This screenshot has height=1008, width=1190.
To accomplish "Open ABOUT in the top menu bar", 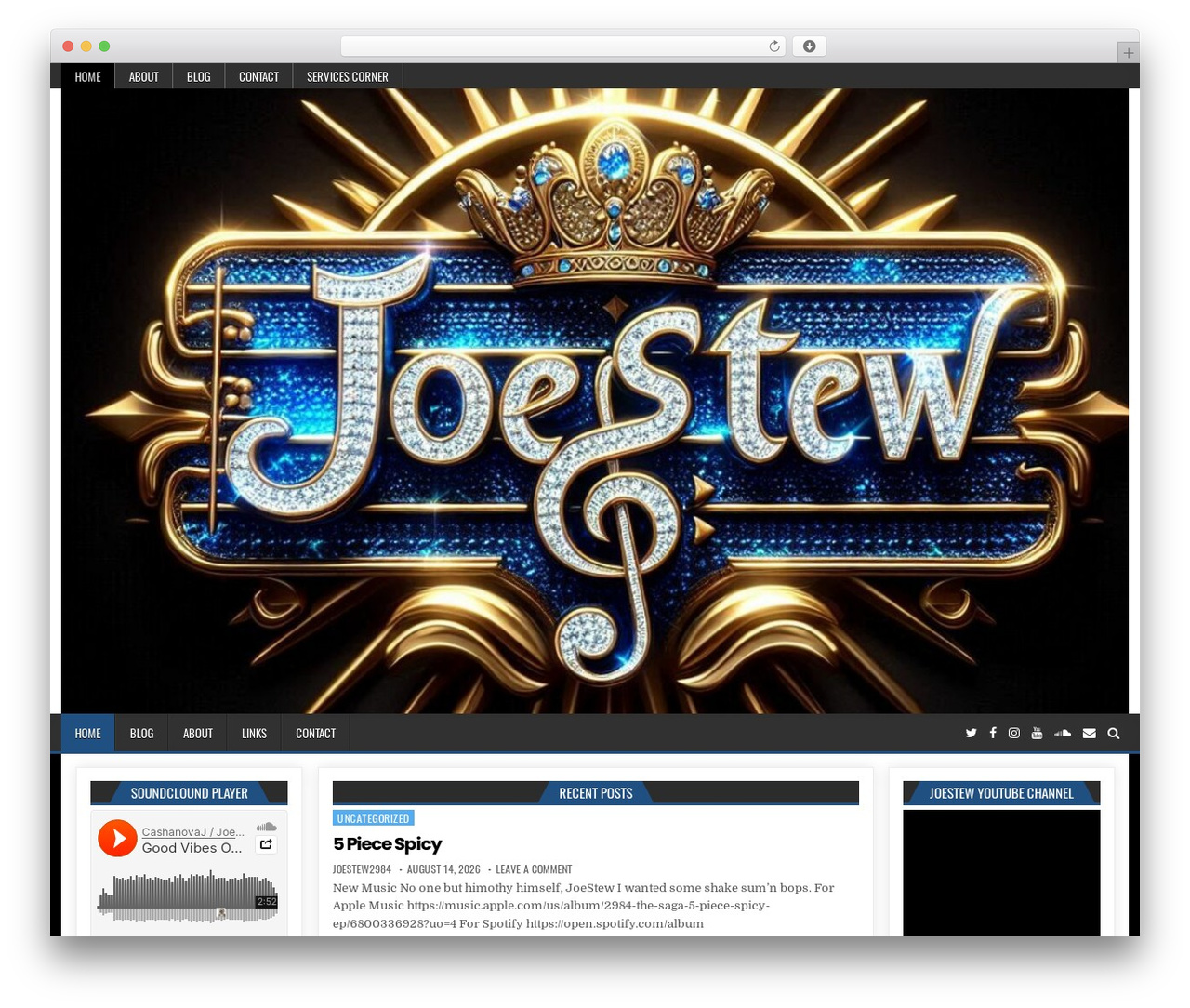I will coord(143,76).
